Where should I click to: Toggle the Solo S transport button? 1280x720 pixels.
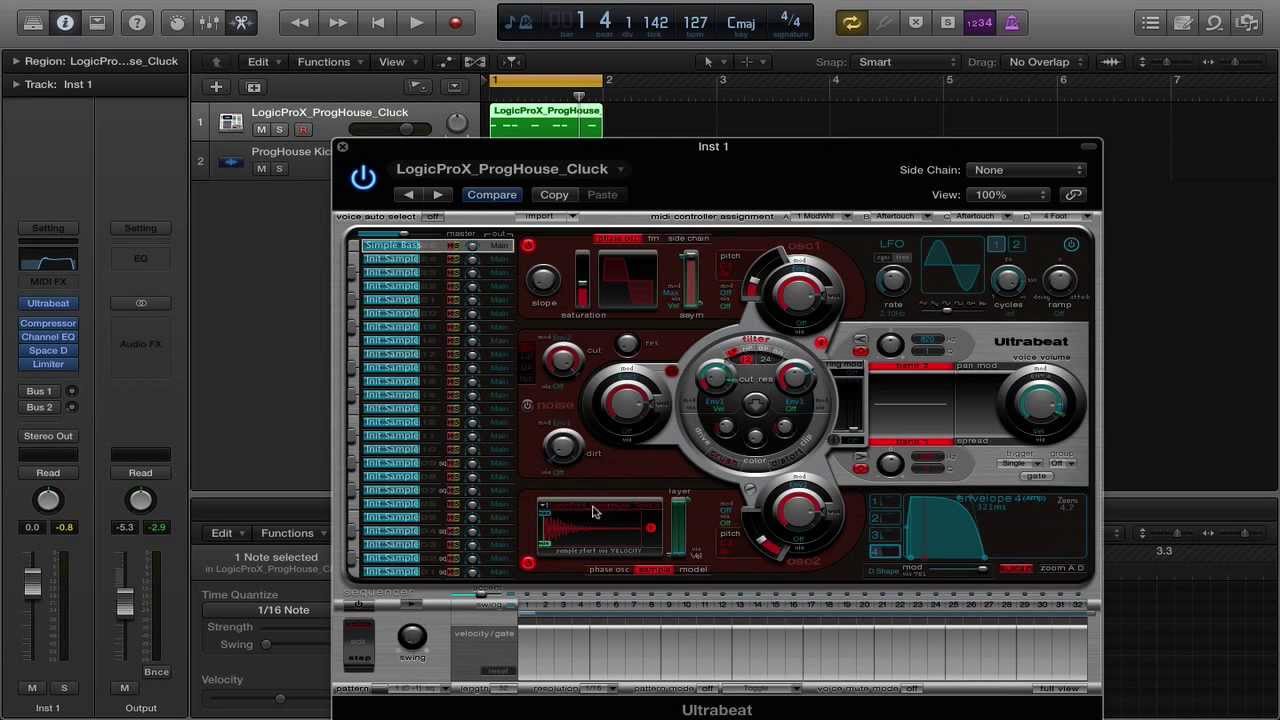tap(947, 22)
